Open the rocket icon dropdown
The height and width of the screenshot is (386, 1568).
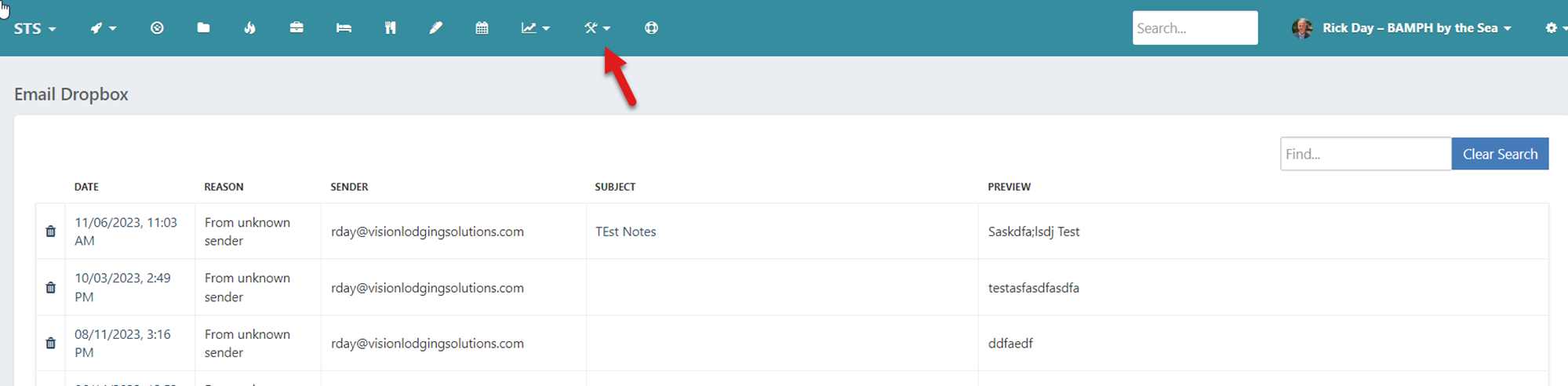coord(103,28)
